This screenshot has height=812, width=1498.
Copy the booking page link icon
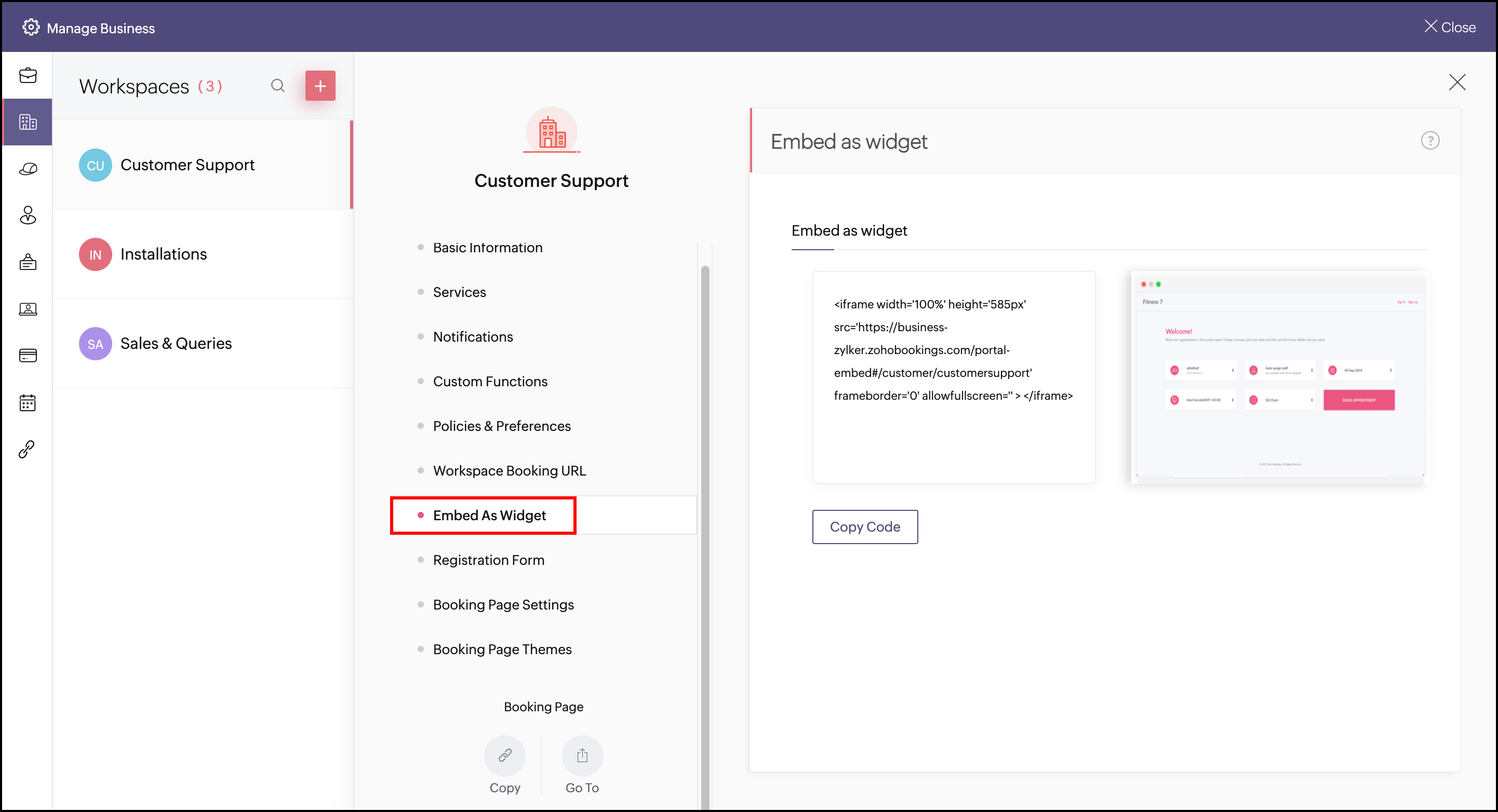pyautogui.click(x=504, y=755)
